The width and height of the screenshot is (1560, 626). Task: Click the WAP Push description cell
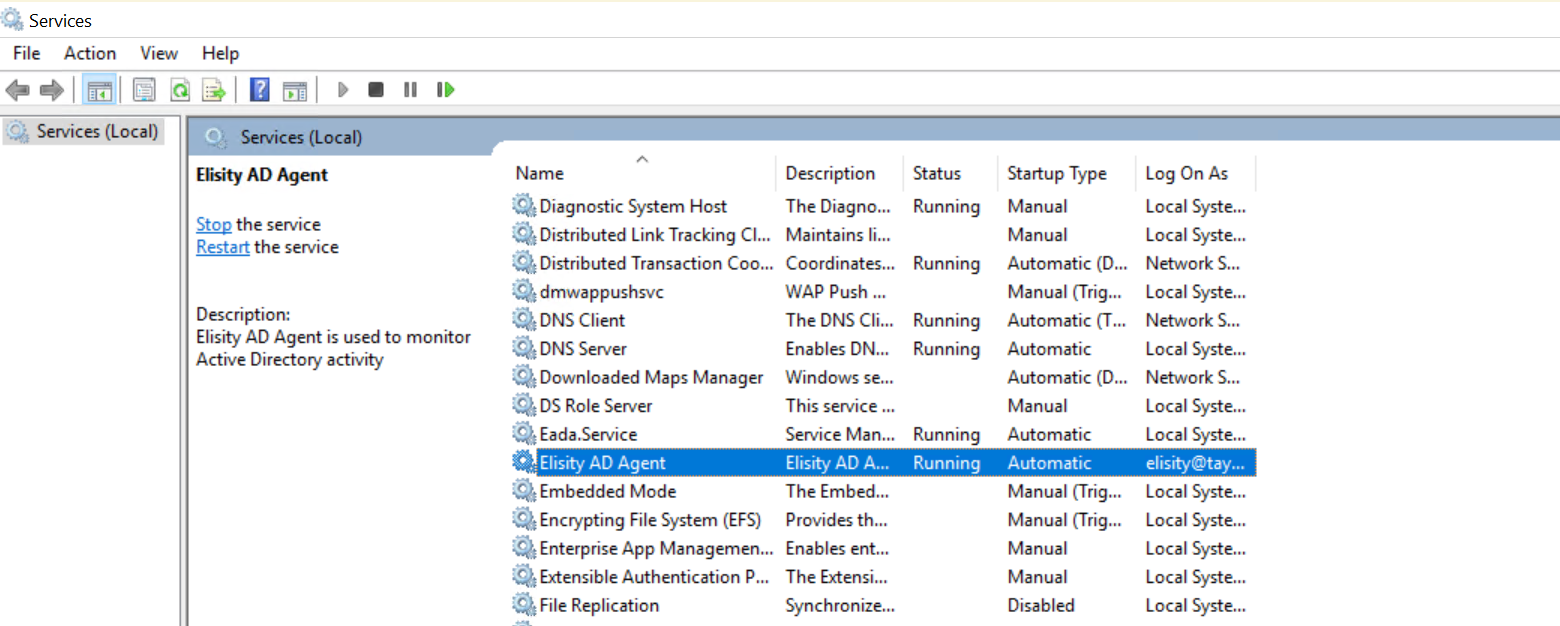834,292
